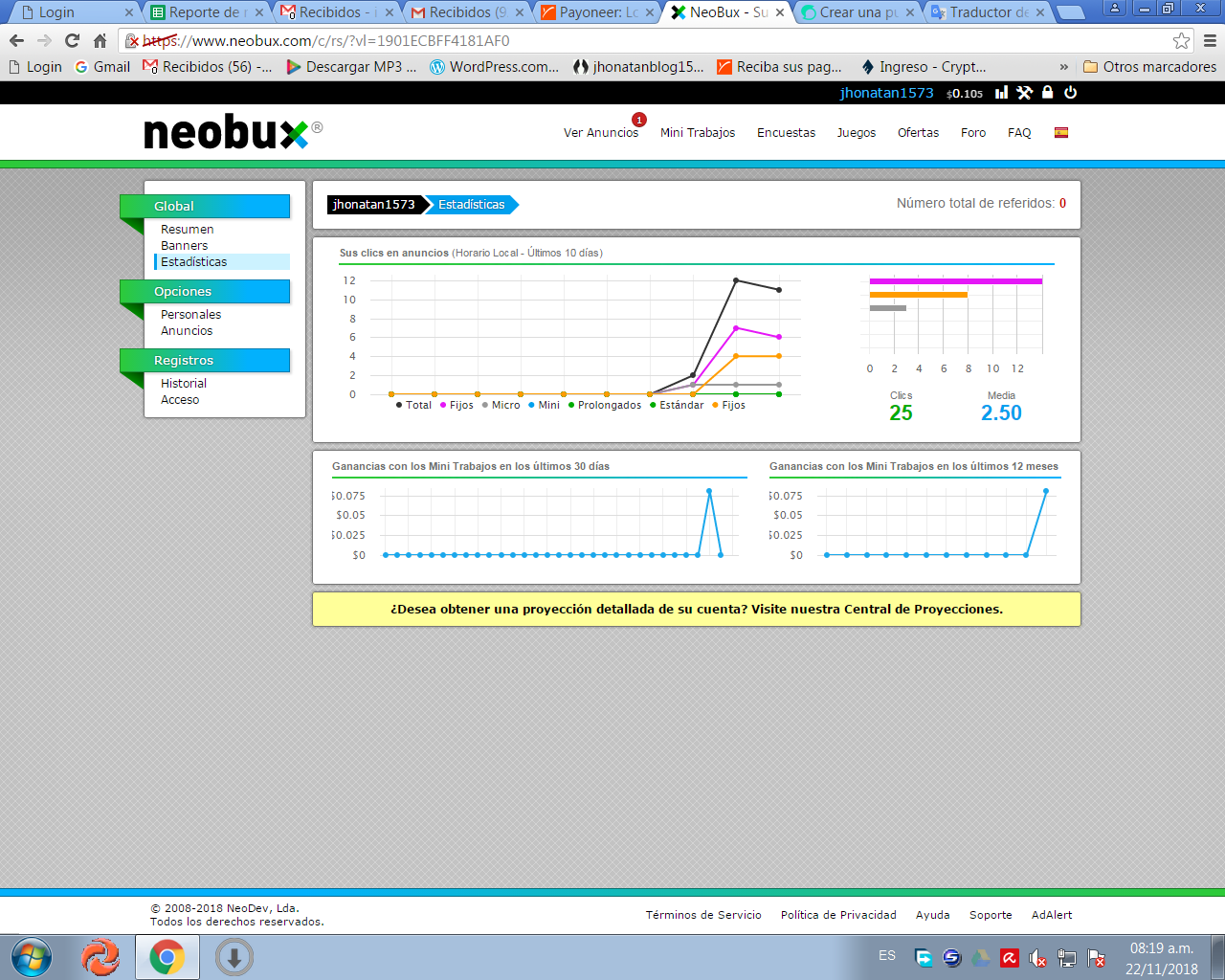Open the Otros marcadores folder
The image size is (1225, 980).
coord(1149,67)
